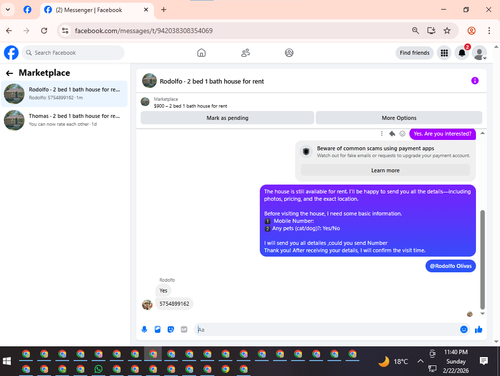Click More Options button
Screen dimensions: 500x376
(399, 118)
